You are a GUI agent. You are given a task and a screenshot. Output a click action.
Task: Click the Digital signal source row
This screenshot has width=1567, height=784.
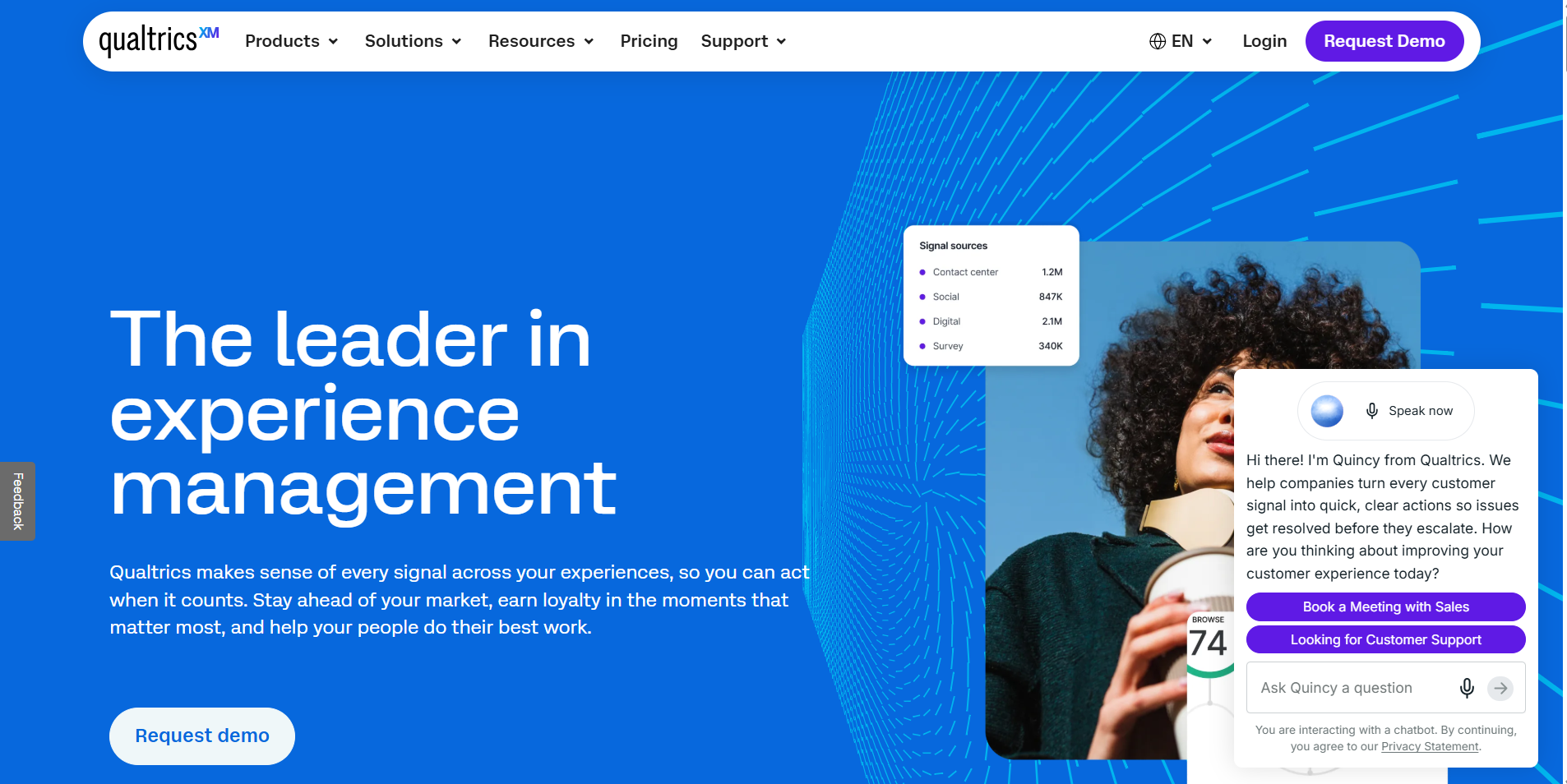991,321
